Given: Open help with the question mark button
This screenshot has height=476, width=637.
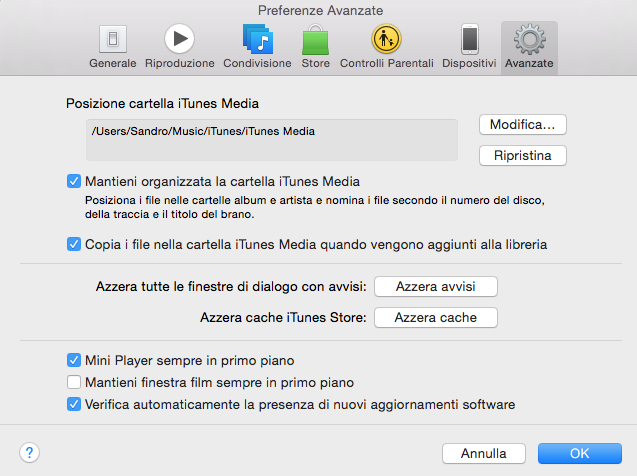Looking at the screenshot, I should tap(29, 452).
